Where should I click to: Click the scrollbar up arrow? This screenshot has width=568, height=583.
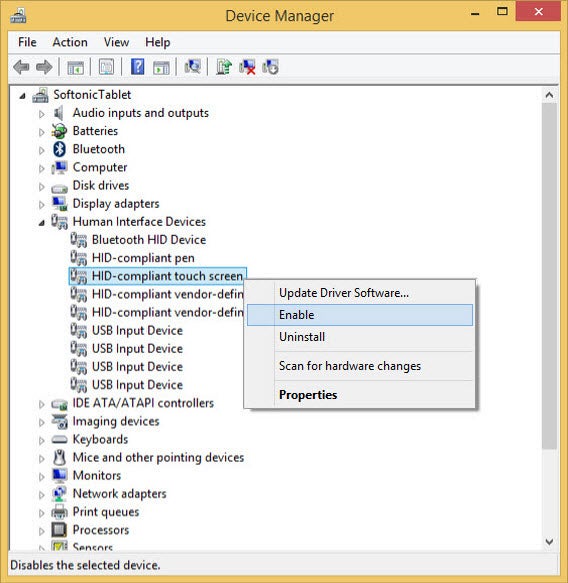[549, 96]
